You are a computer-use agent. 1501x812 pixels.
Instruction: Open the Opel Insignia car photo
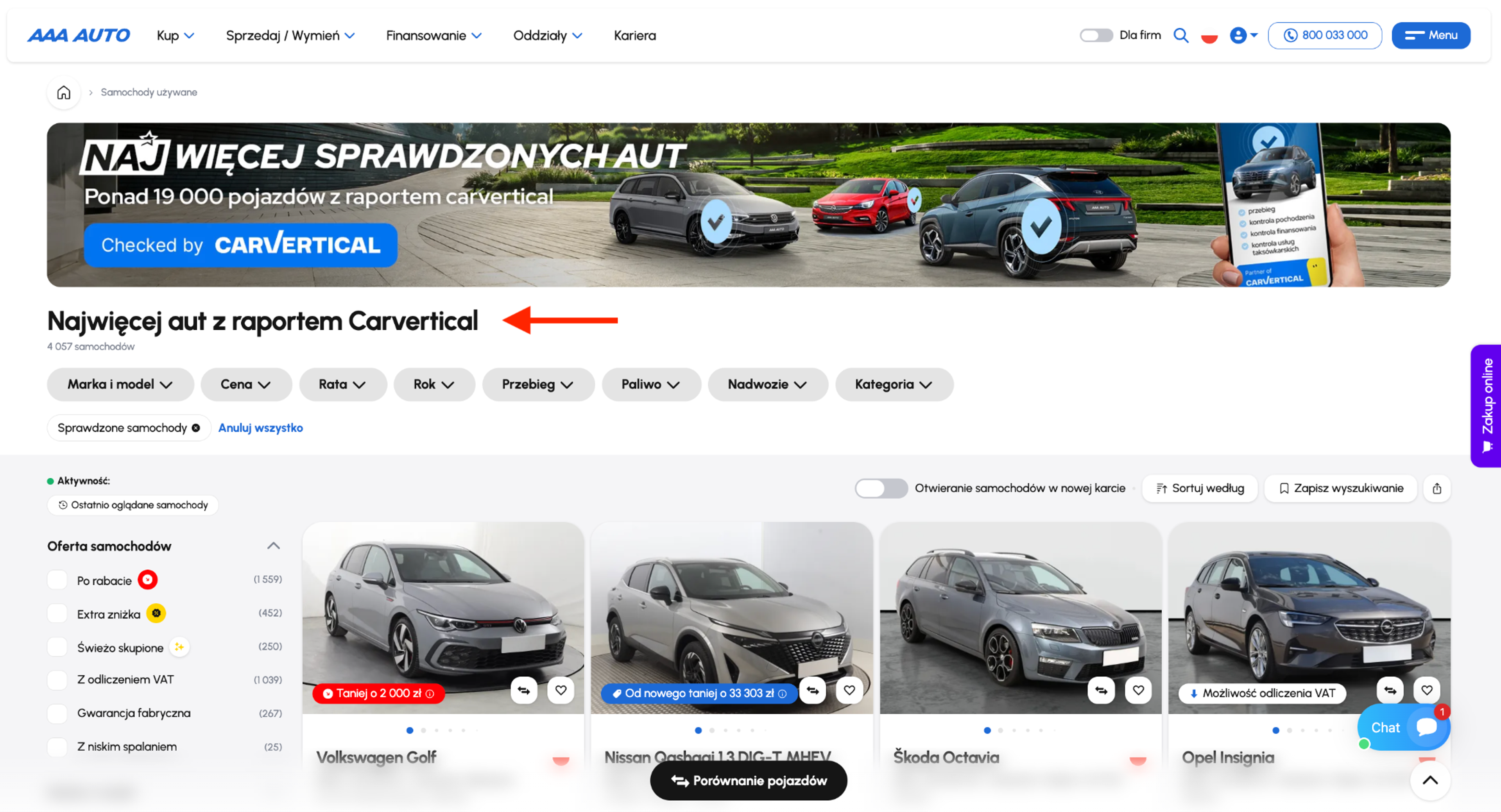point(1309,617)
